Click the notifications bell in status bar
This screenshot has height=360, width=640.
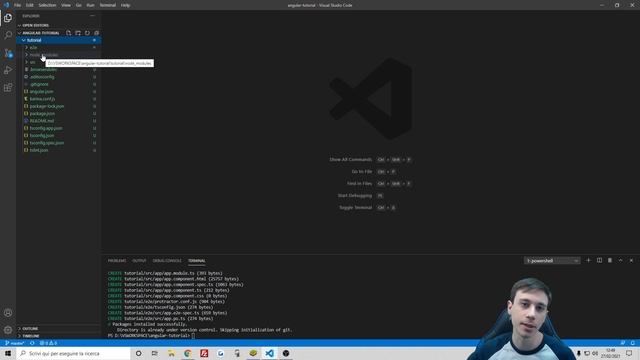point(633,343)
